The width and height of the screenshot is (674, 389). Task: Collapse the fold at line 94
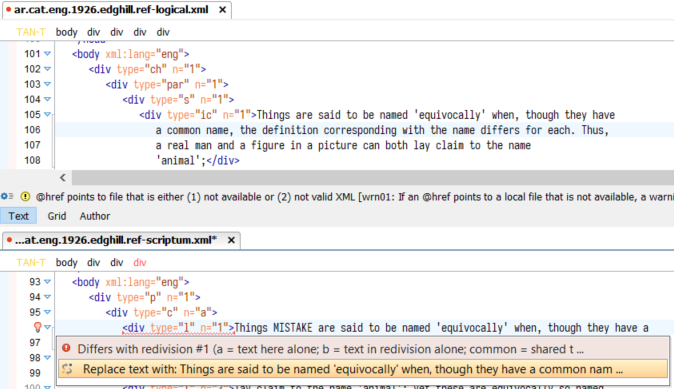[47, 297]
